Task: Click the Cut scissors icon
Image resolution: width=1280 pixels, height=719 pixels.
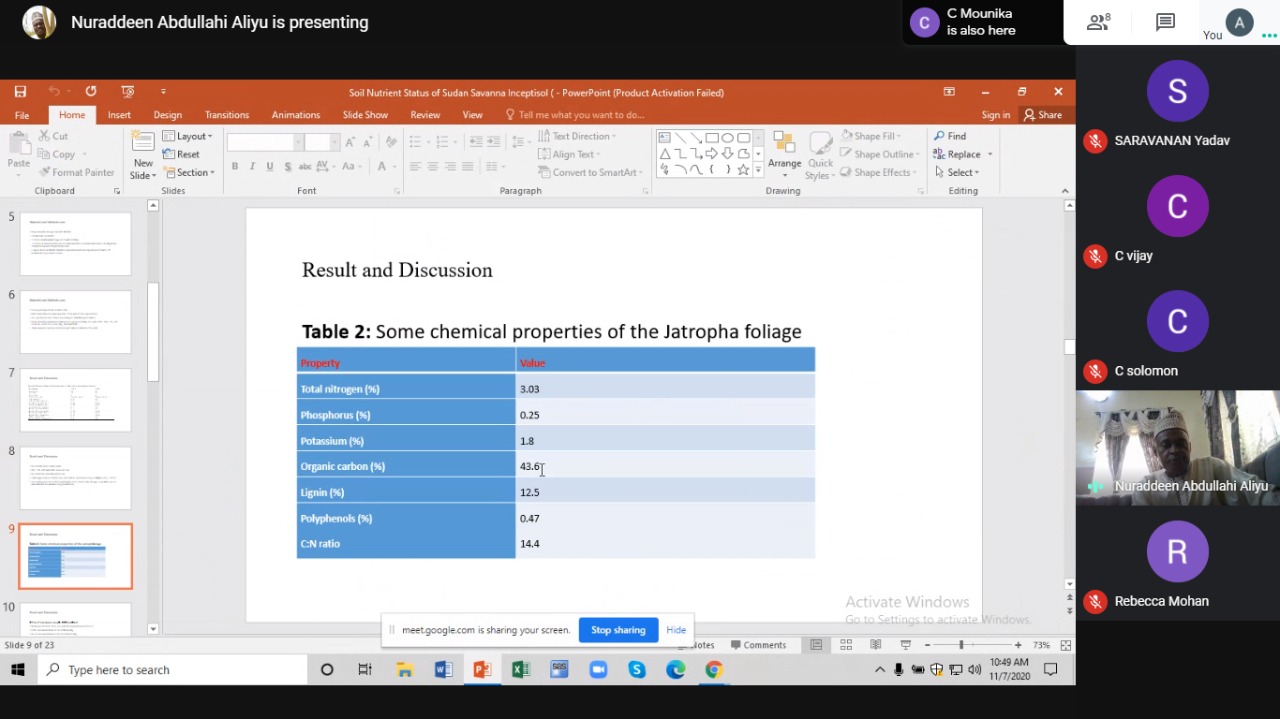Action: [45, 136]
